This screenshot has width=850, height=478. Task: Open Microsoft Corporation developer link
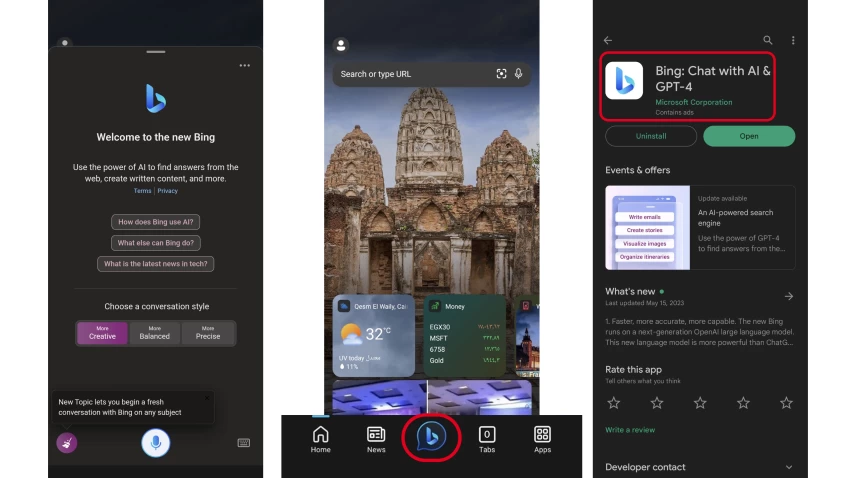[693, 102]
